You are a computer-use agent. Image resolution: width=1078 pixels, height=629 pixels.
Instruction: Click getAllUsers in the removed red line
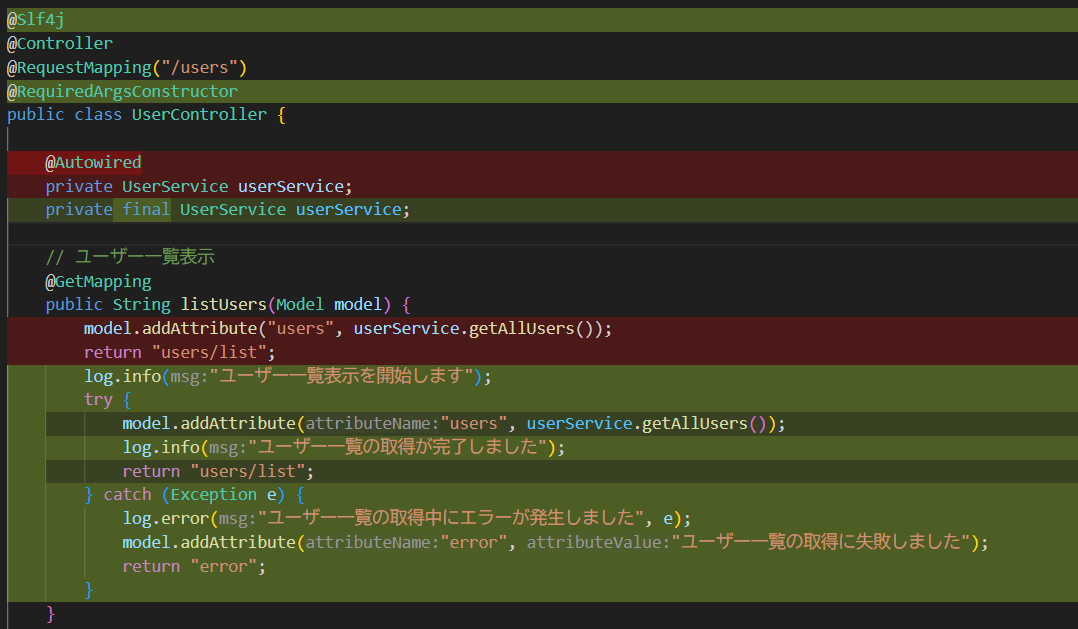click(x=521, y=329)
